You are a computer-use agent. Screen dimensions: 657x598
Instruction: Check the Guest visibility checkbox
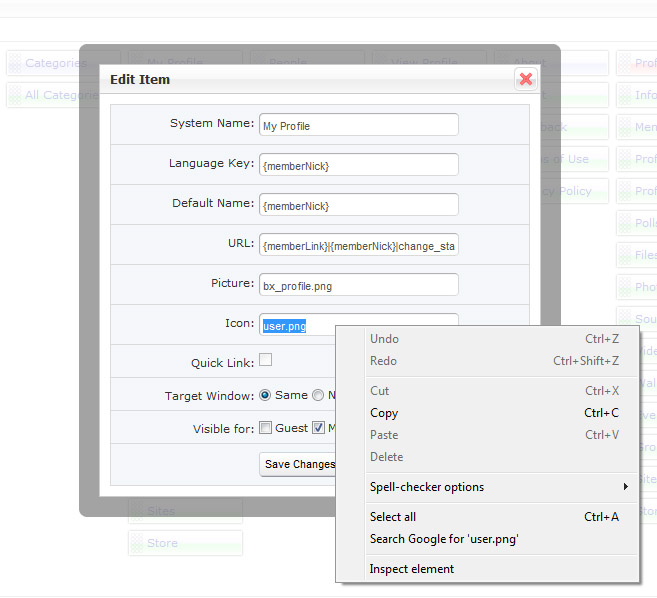coord(266,428)
